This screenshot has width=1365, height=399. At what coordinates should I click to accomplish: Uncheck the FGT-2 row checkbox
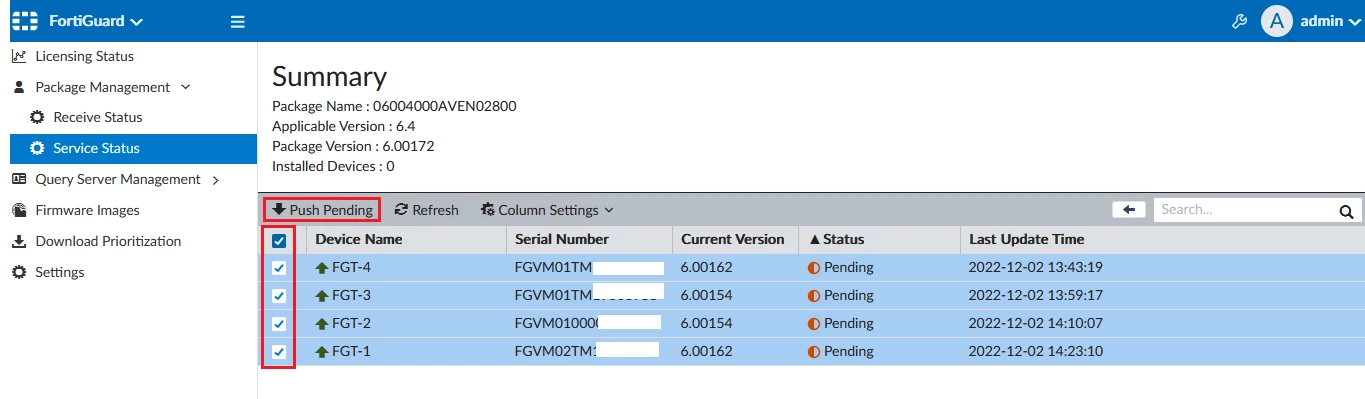coord(279,324)
